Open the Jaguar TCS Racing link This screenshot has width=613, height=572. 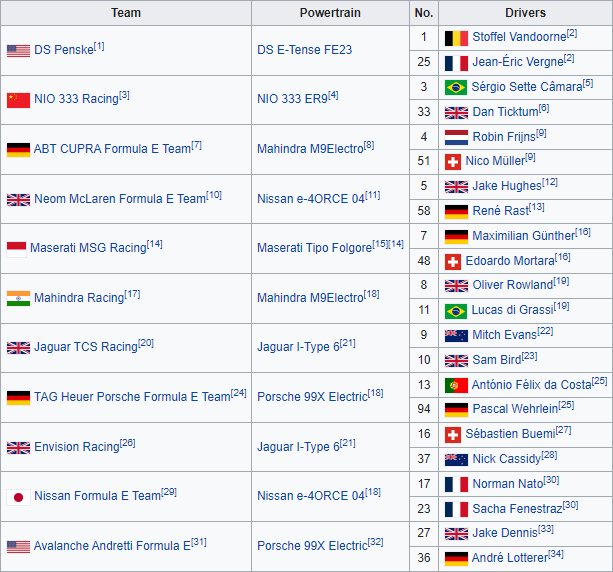(x=86, y=347)
